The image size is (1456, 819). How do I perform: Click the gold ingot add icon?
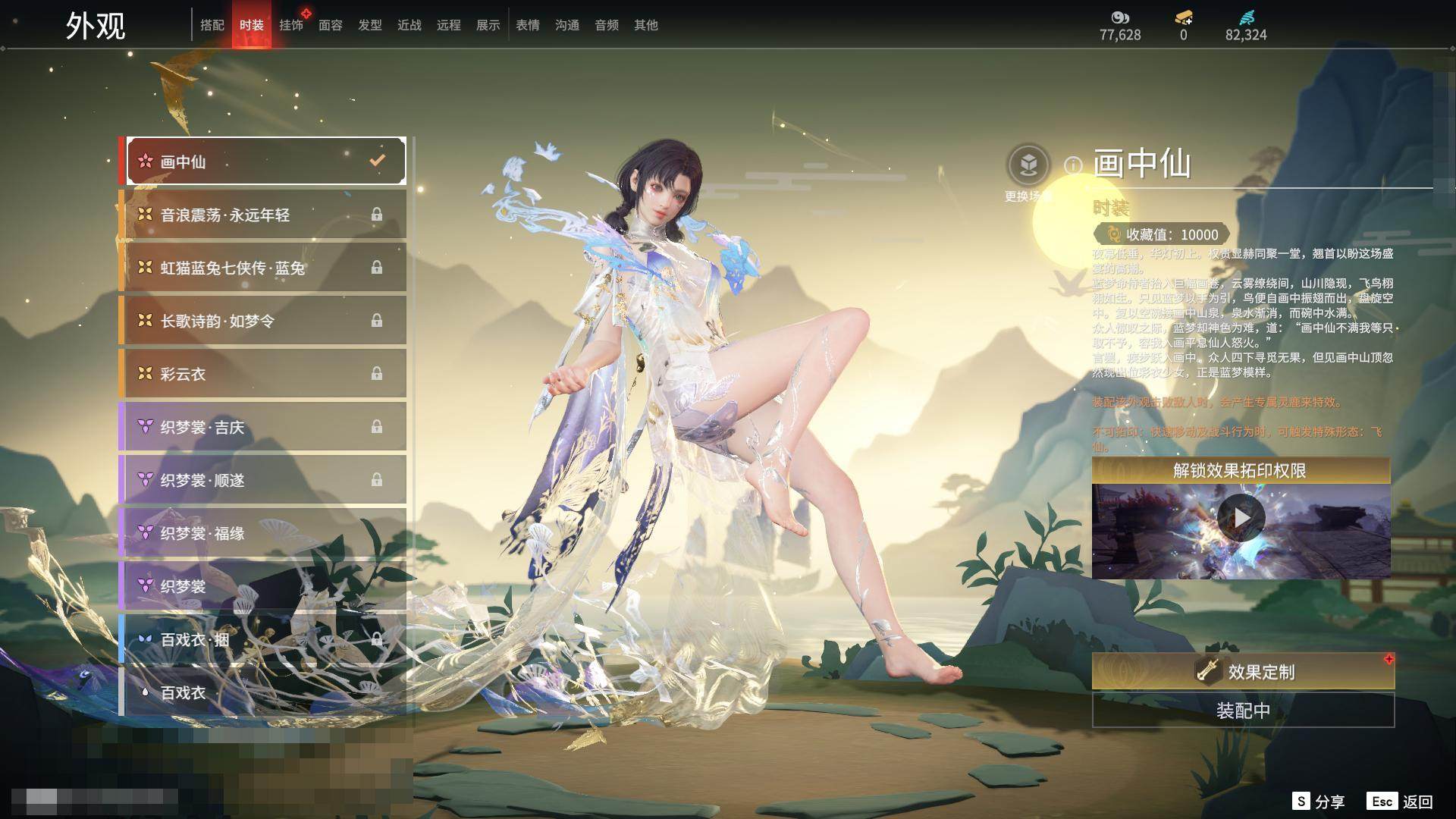[x=1183, y=17]
